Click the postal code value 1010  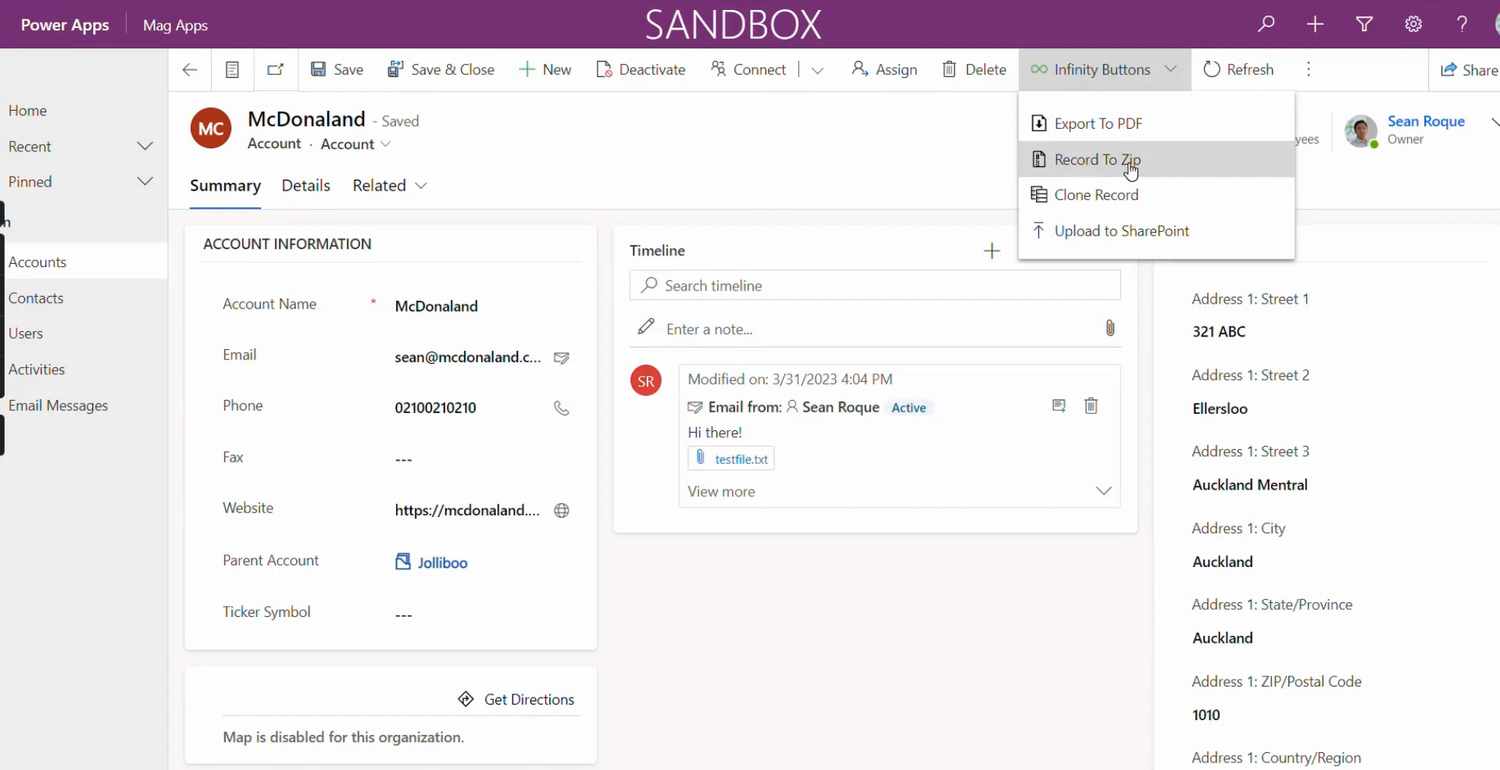click(x=1206, y=715)
